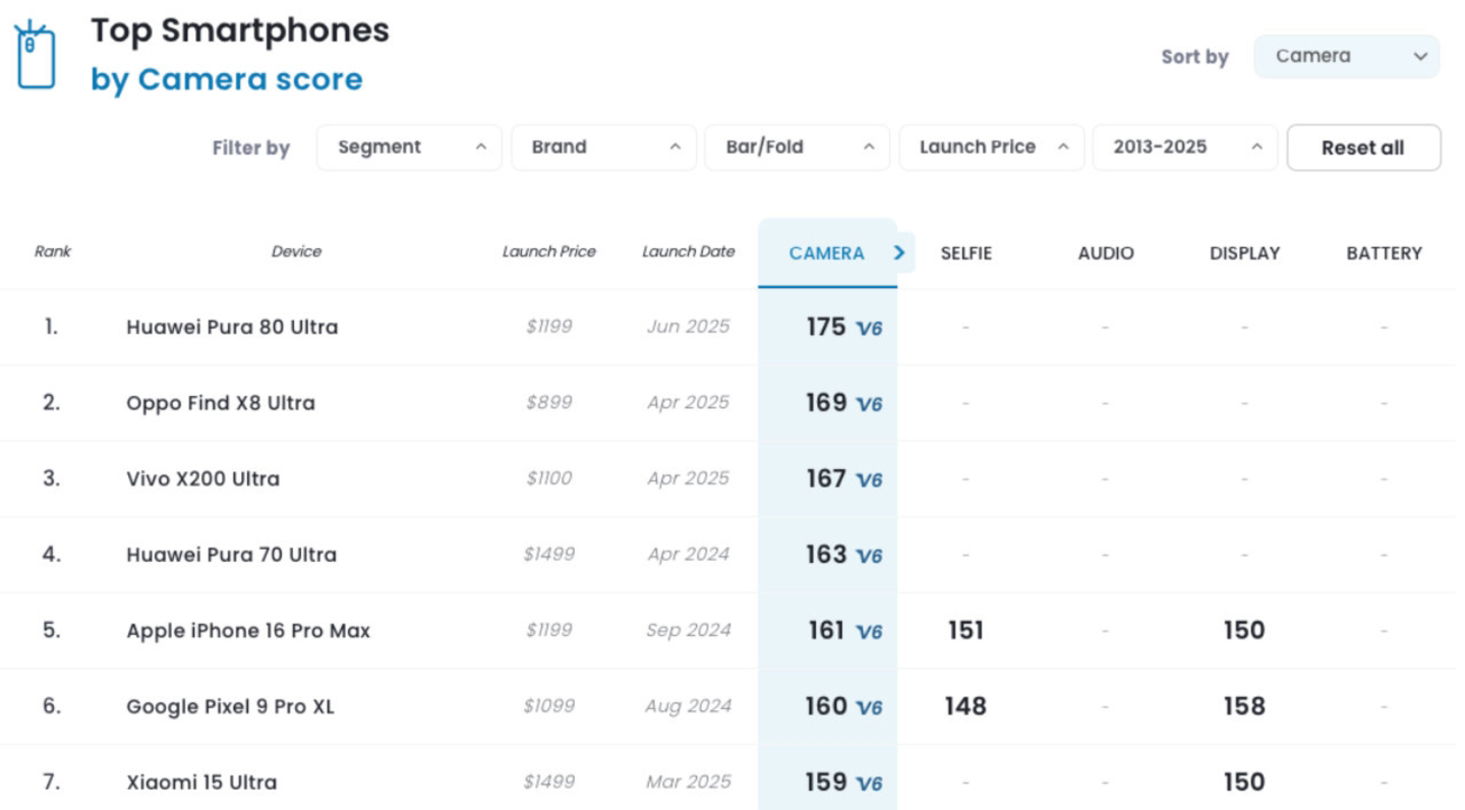The image size is (1465, 810).
Task: Click the Aug 2024 launch date
Action: pos(688,707)
